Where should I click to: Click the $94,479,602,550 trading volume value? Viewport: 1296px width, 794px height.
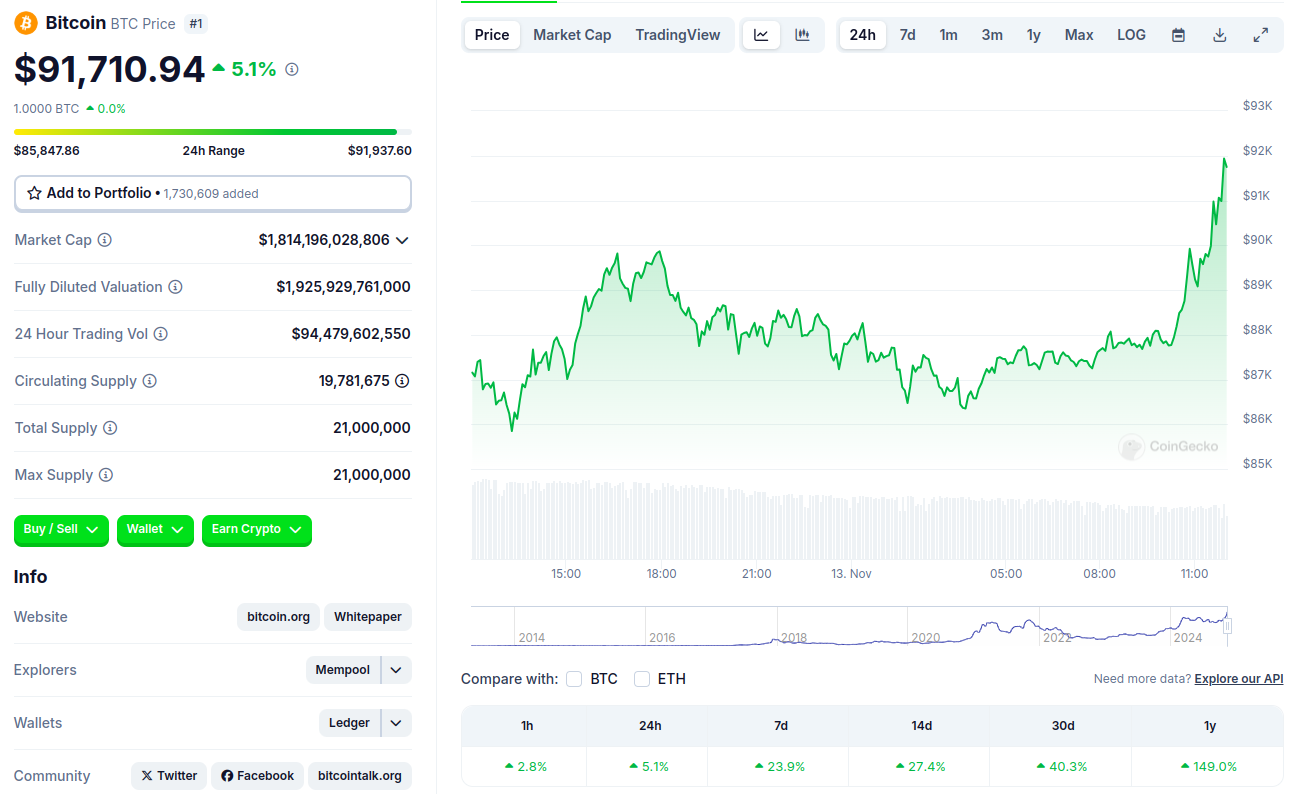(x=351, y=334)
